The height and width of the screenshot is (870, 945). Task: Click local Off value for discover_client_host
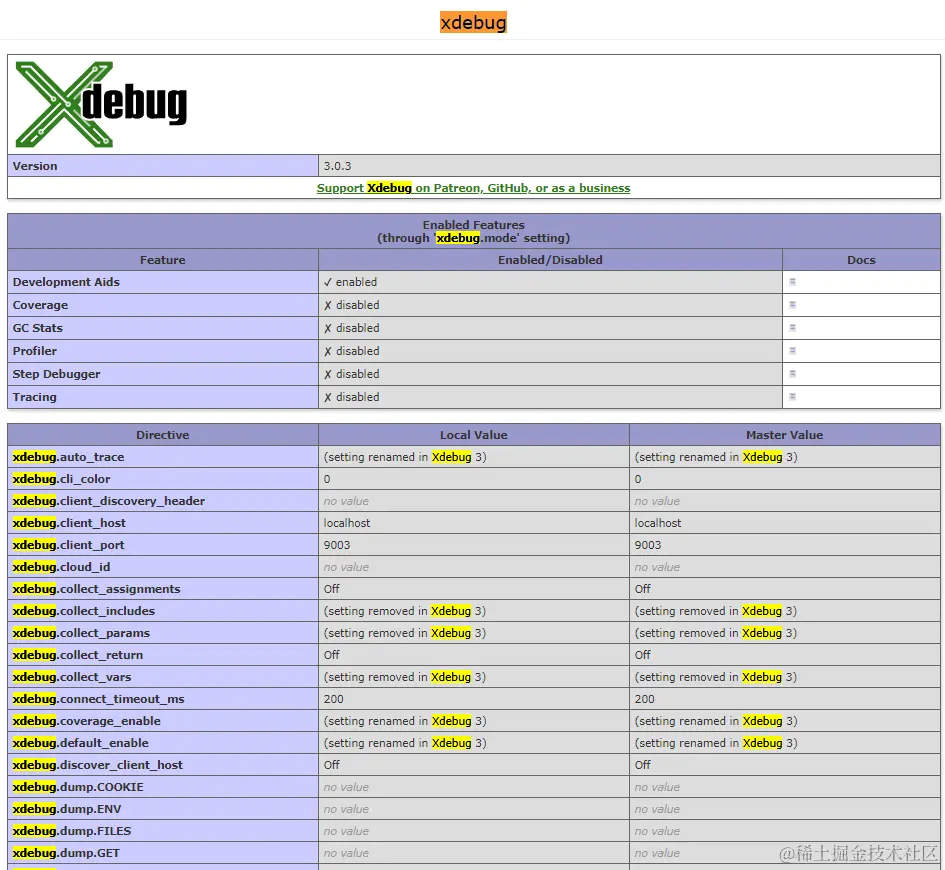pos(331,765)
